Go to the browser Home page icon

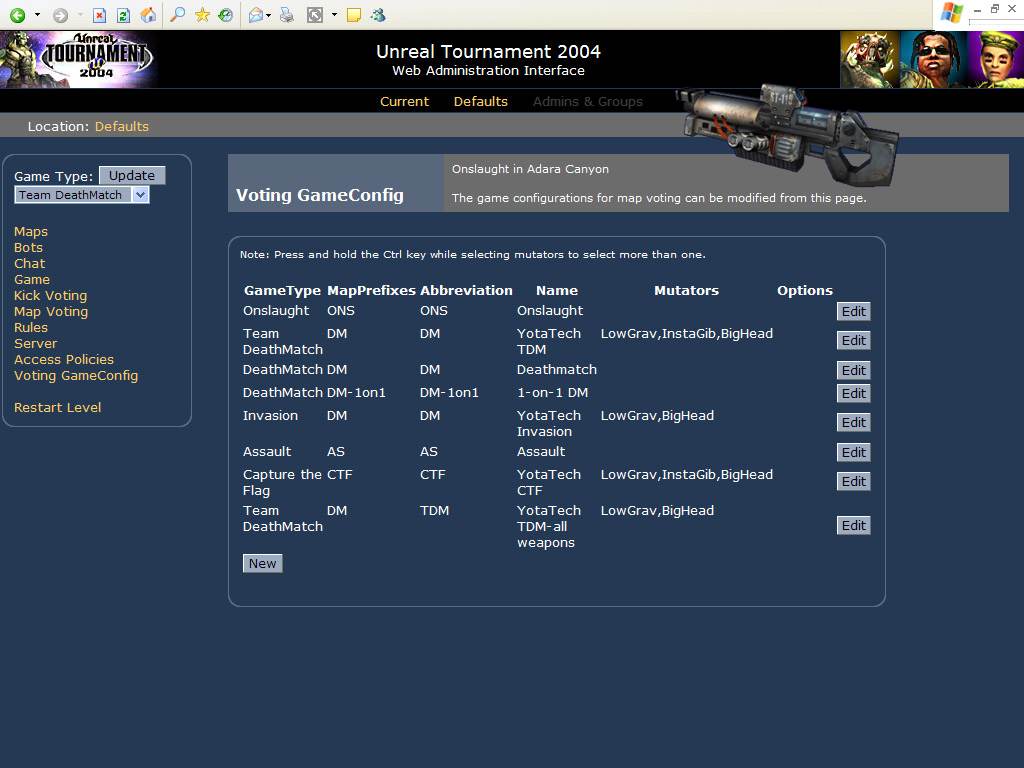point(148,15)
